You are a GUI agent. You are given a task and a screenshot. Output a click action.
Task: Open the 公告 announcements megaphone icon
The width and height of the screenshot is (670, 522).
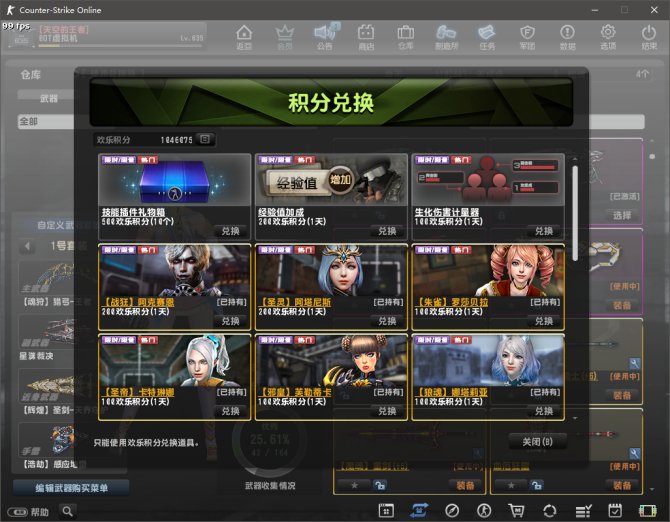325,37
